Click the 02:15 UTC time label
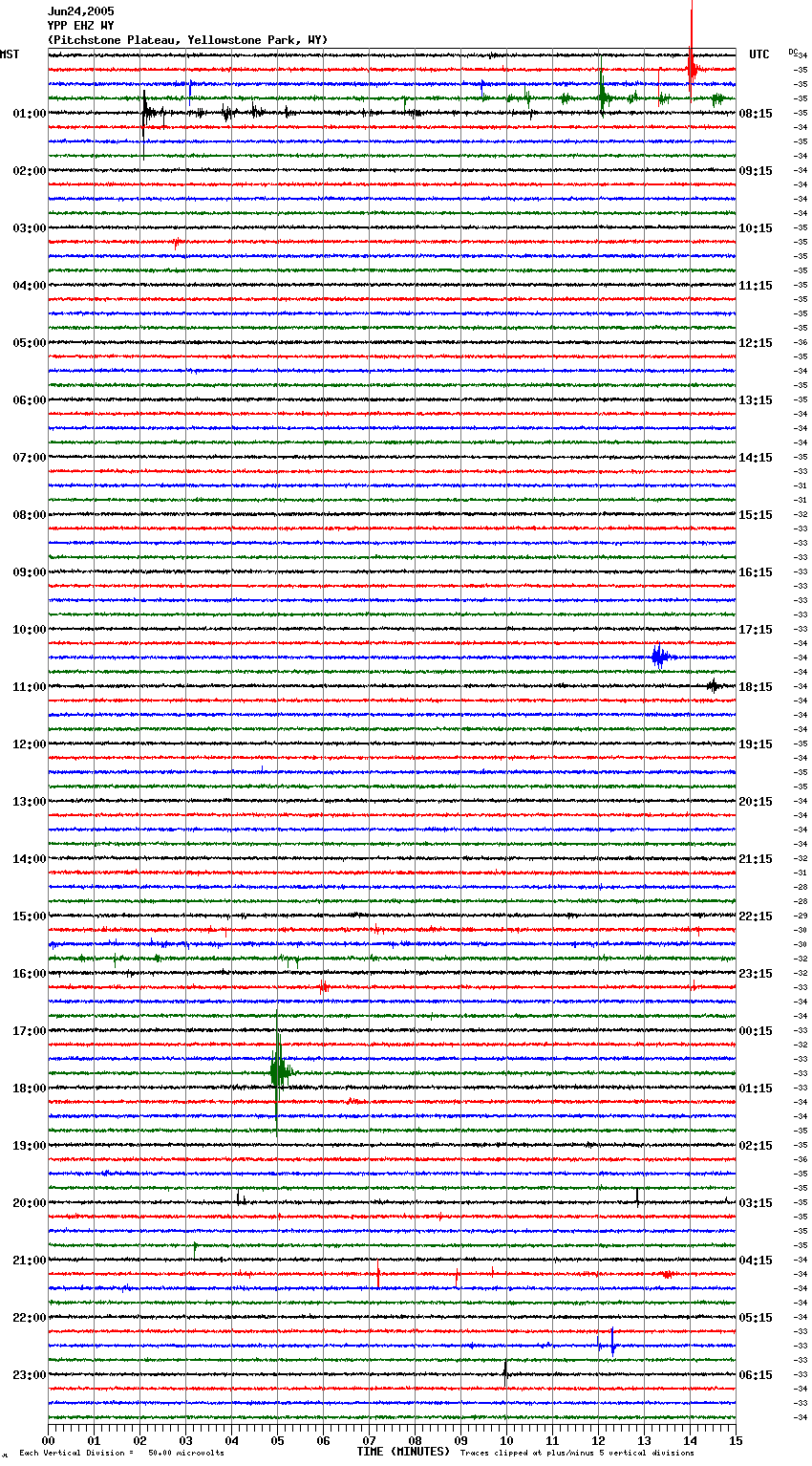 click(756, 1146)
